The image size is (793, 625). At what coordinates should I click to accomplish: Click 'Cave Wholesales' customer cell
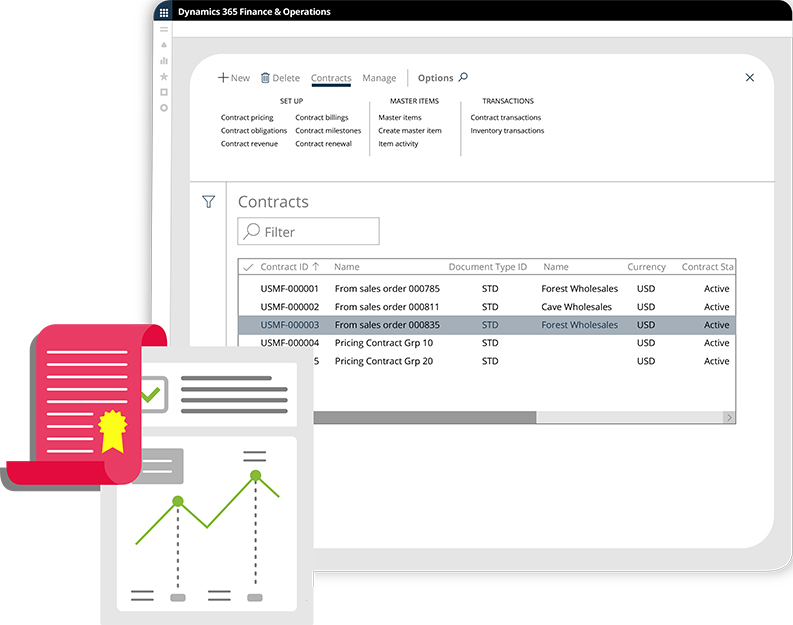(x=577, y=307)
